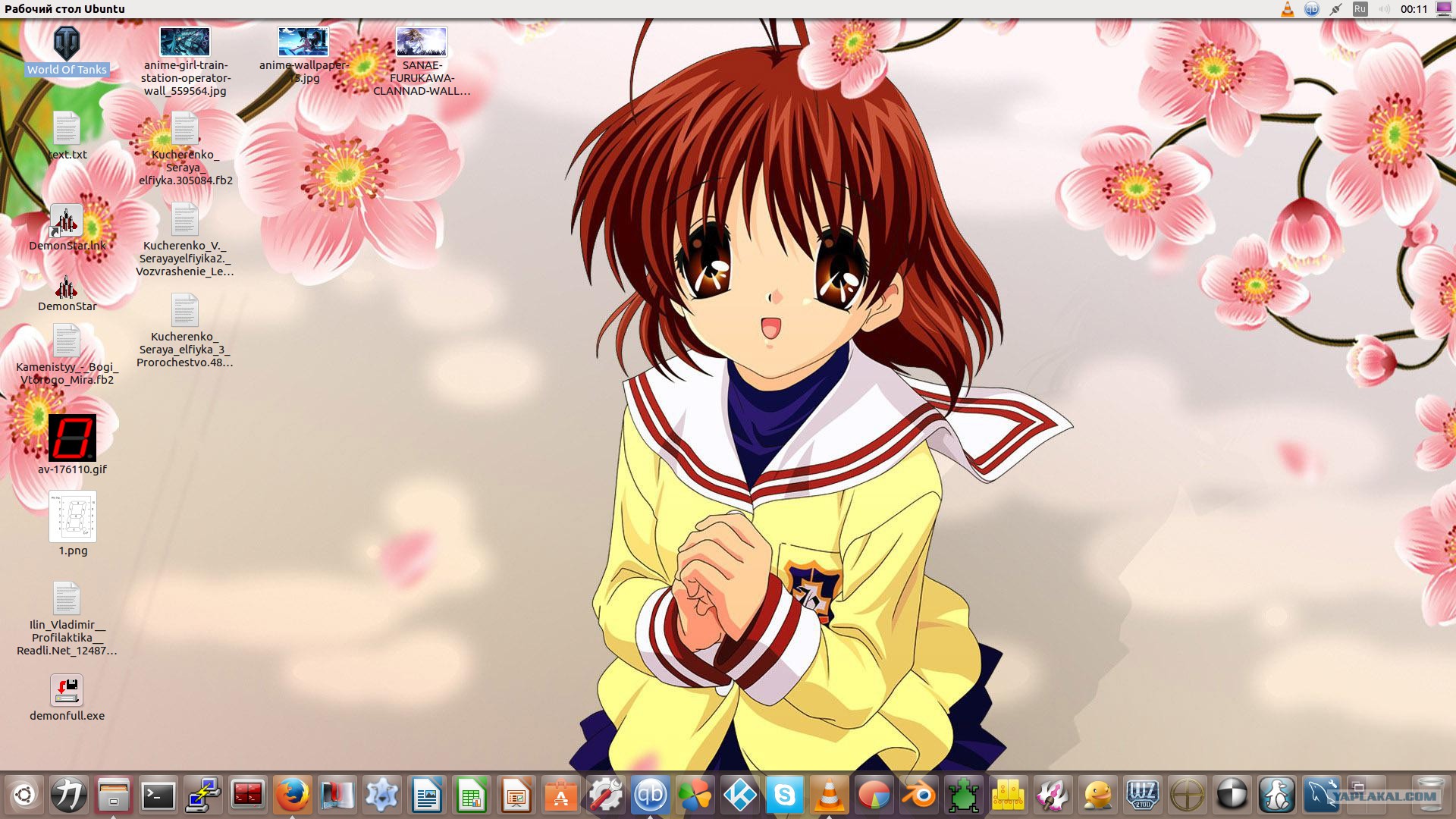This screenshot has width=1456, height=819.
Task: Open the session menu monitor icon
Action: (x=1444, y=9)
